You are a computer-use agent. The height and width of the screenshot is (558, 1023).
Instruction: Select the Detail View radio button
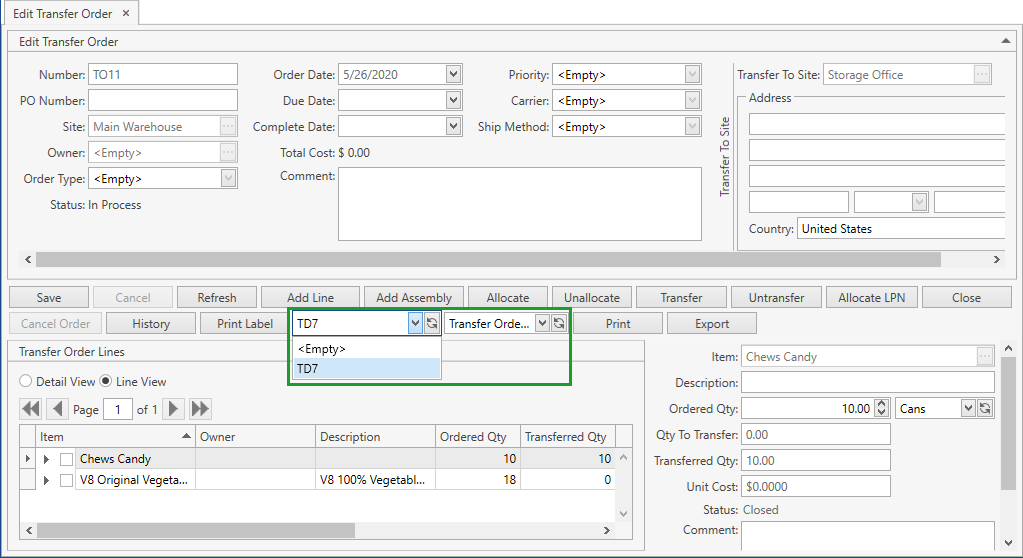coord(26,382)
